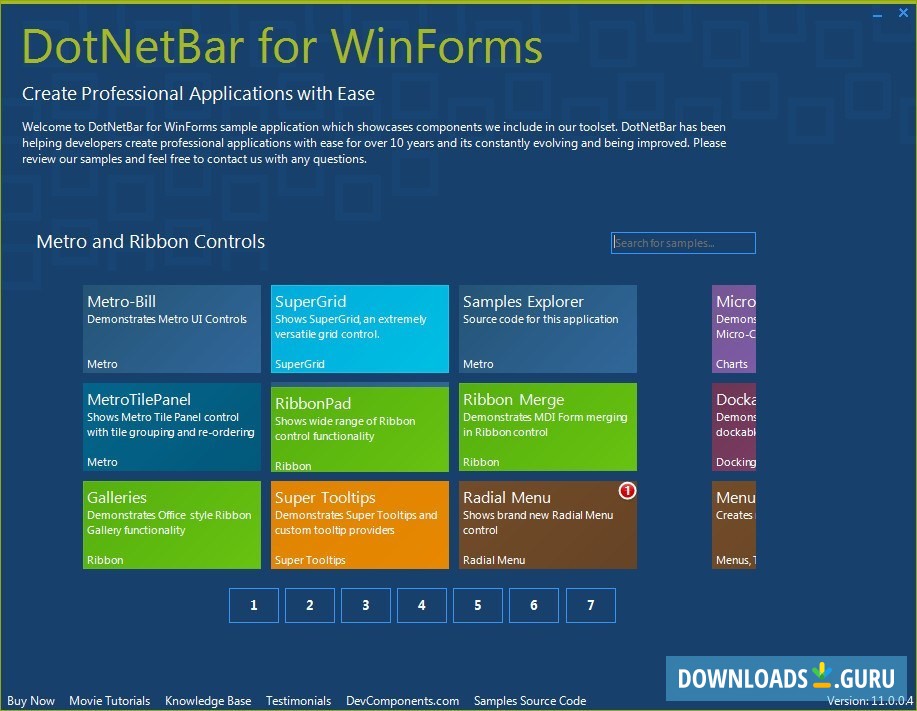Launch the RibbonPad sample tile
Screen dimensions: 917x711
click(360, 429)
